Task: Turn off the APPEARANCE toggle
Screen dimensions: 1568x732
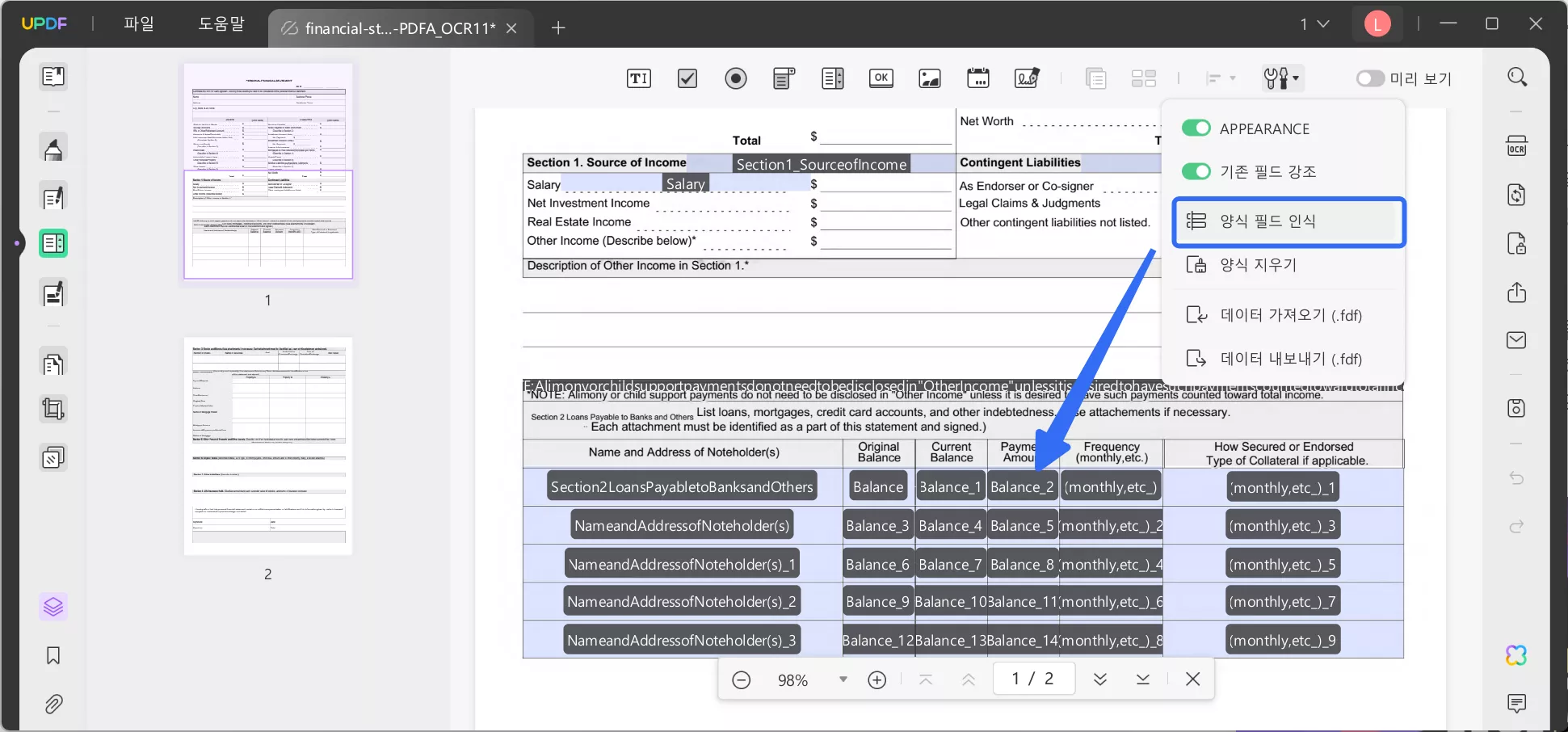Action: tap(1196, 128)
